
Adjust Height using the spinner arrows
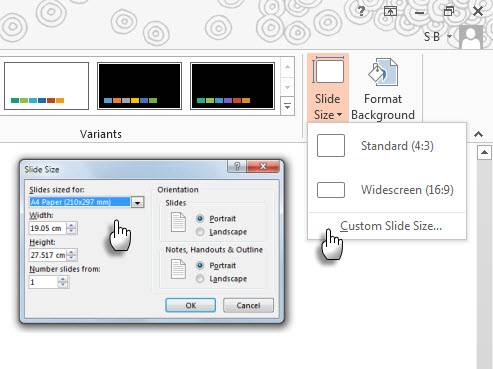[72, 255]
